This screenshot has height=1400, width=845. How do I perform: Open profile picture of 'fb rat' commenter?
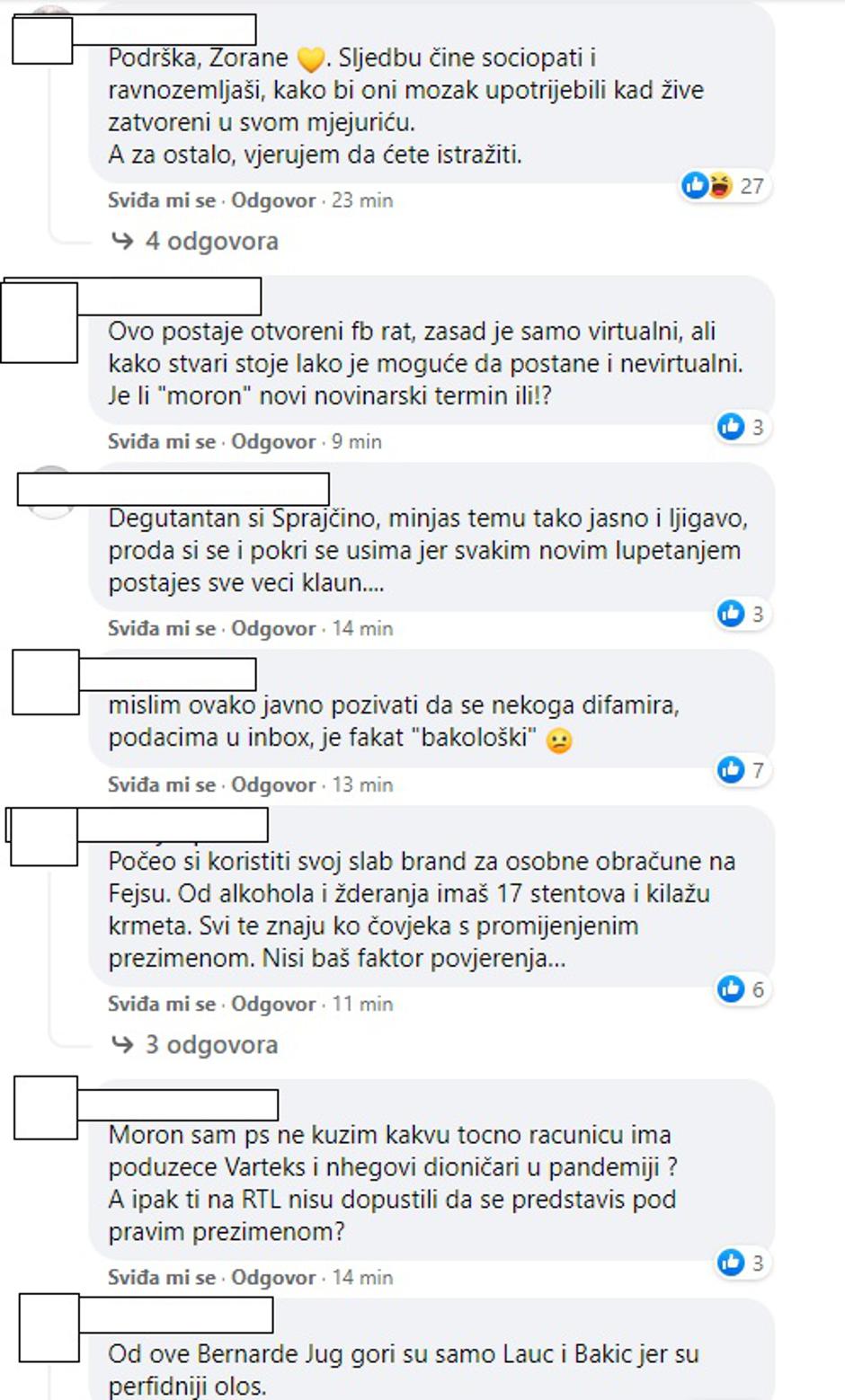point(40,322)
